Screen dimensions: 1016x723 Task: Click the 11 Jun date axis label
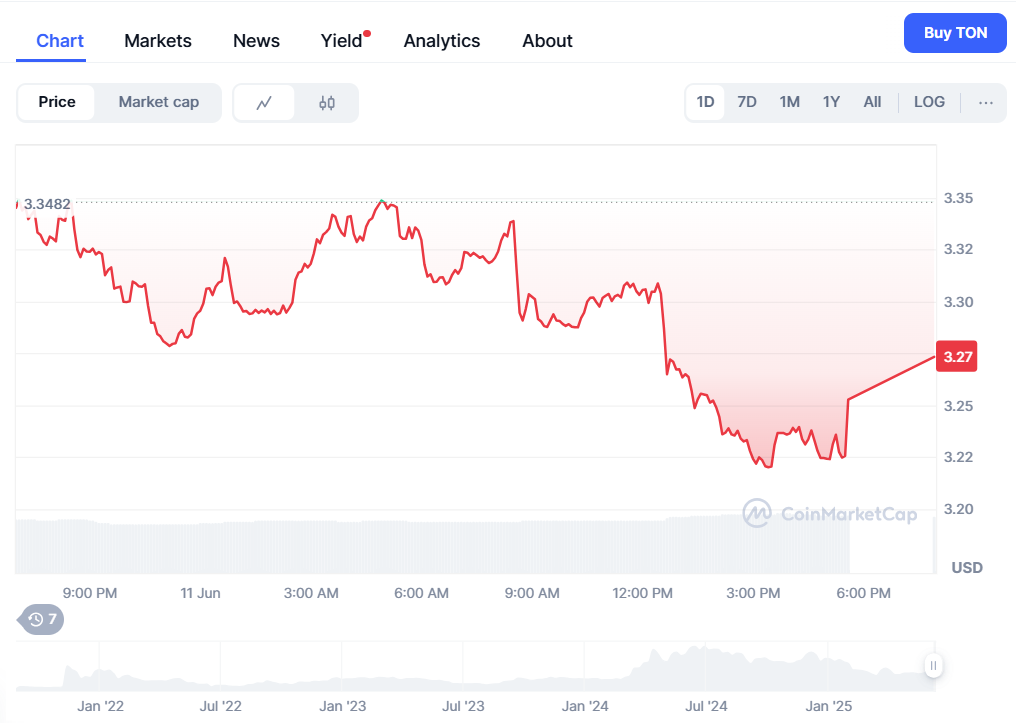pos(200,593)
